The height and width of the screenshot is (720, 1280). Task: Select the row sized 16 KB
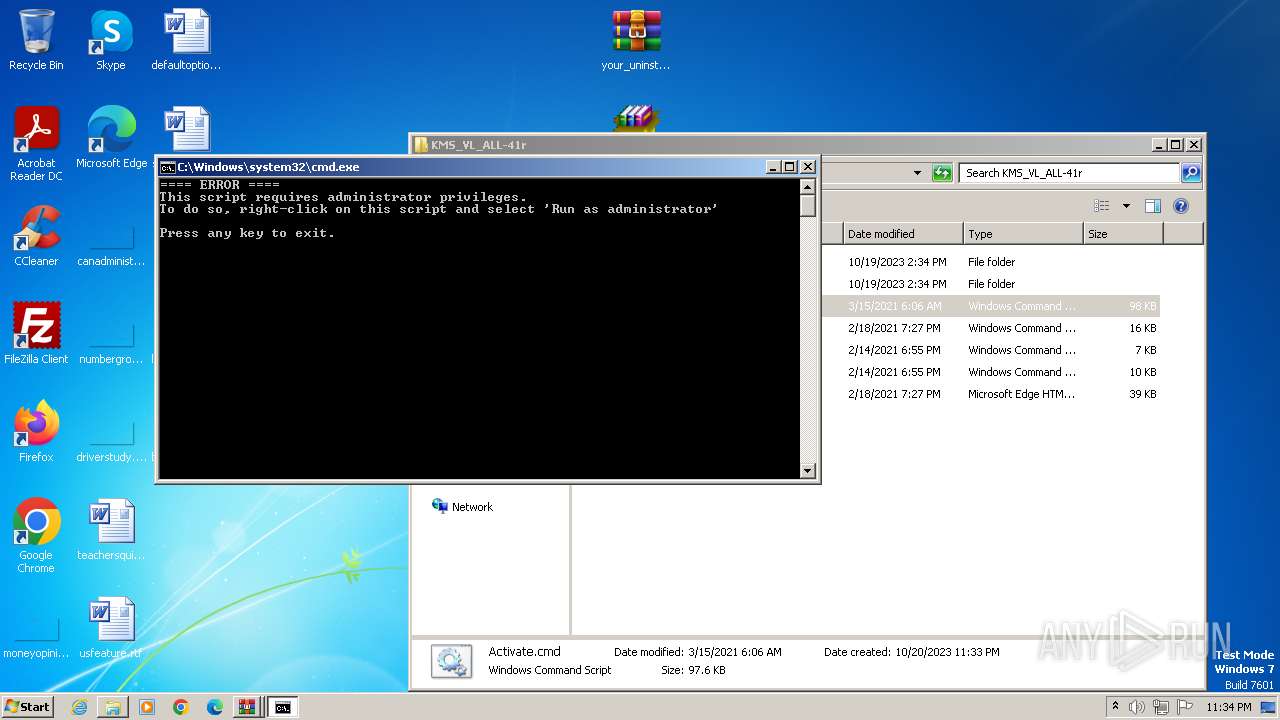click(x=990, y=328)
